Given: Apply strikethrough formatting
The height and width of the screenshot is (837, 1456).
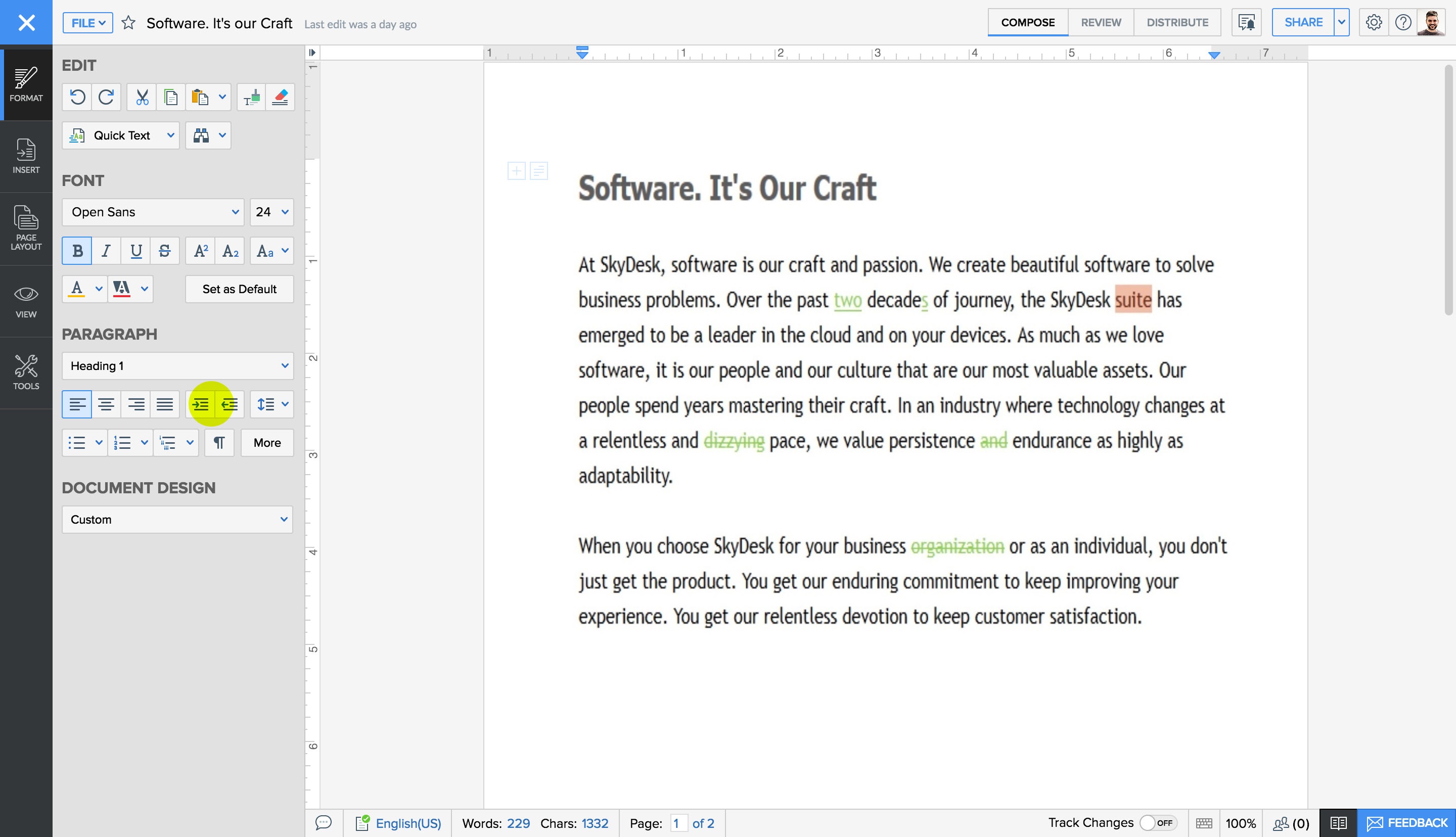Looking at the screenshot, I should (165, 251).
